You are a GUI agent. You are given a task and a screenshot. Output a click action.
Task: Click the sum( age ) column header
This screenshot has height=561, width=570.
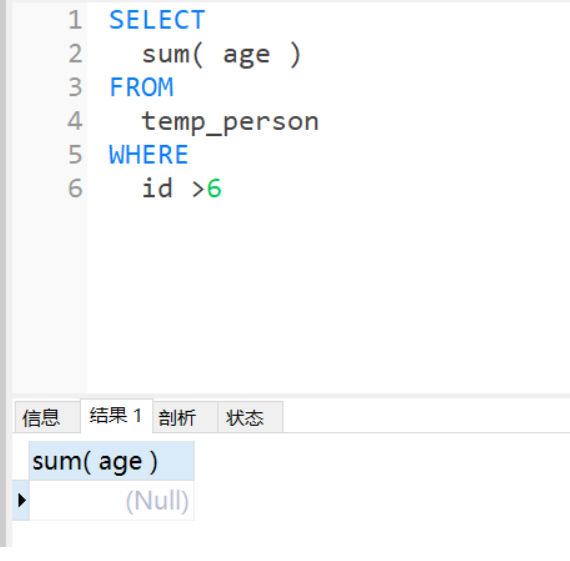(112, 461)
